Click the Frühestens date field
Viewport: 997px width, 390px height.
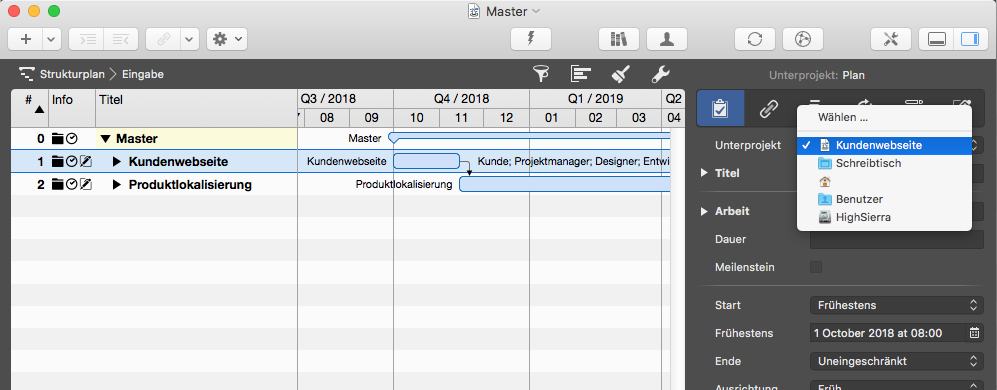point(888,333)
